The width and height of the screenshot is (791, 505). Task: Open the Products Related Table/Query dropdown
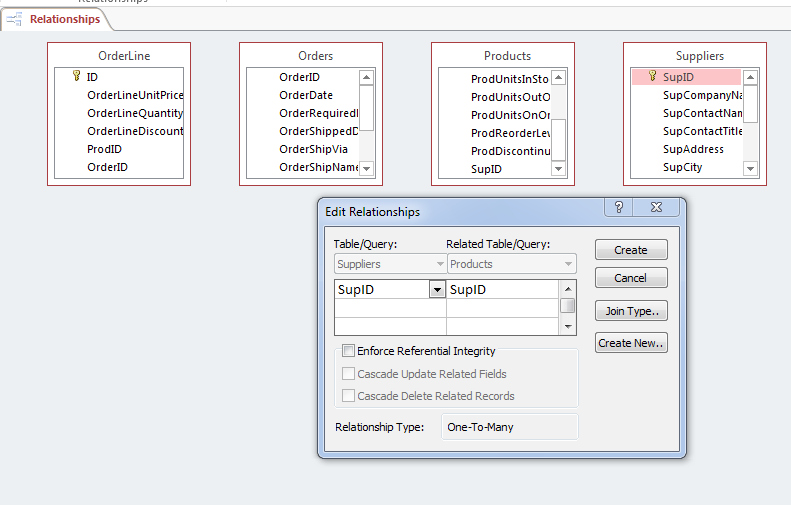pyautogui.click(x=569, y=264)
